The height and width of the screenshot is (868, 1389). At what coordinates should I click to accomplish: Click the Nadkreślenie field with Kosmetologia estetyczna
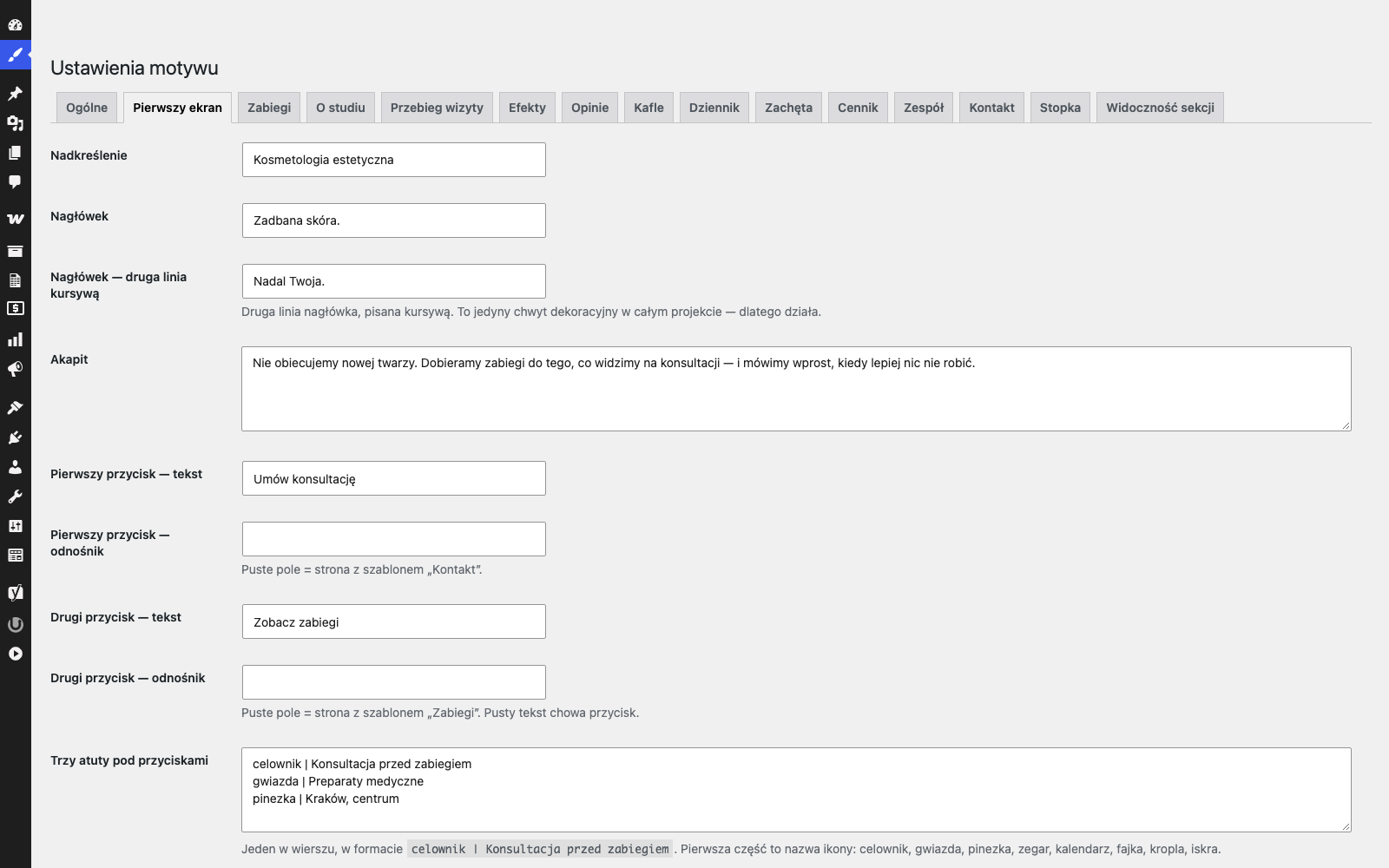click(394, 160)
